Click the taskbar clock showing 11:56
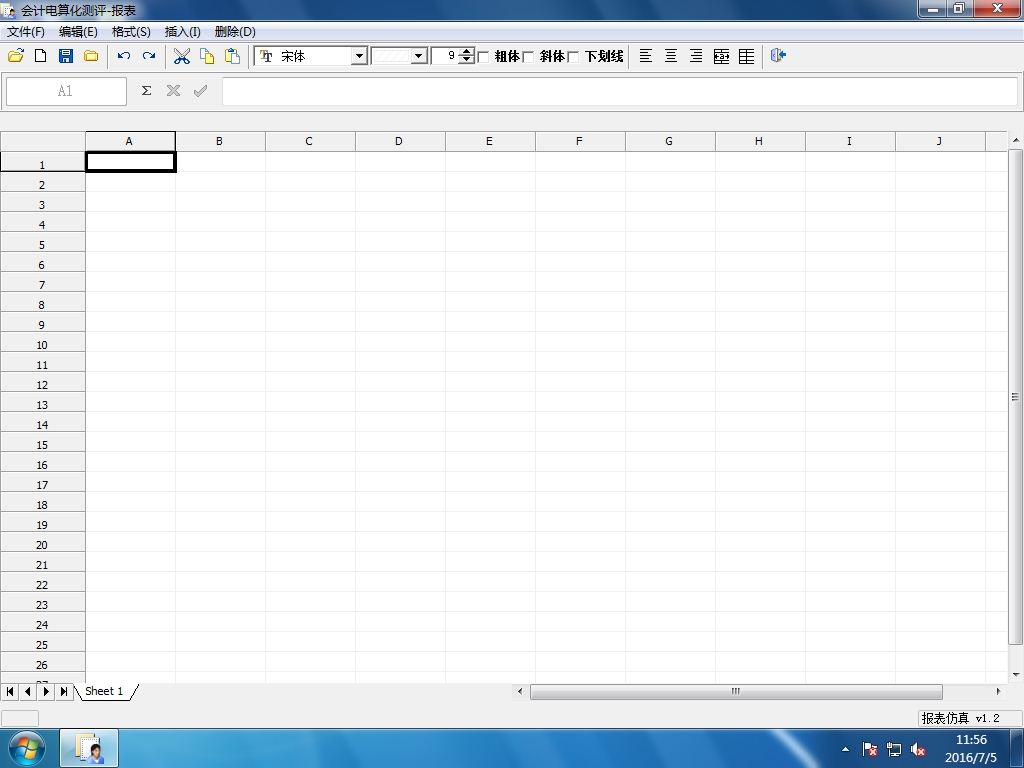1024x768 pixels. (x=971, y=749)
